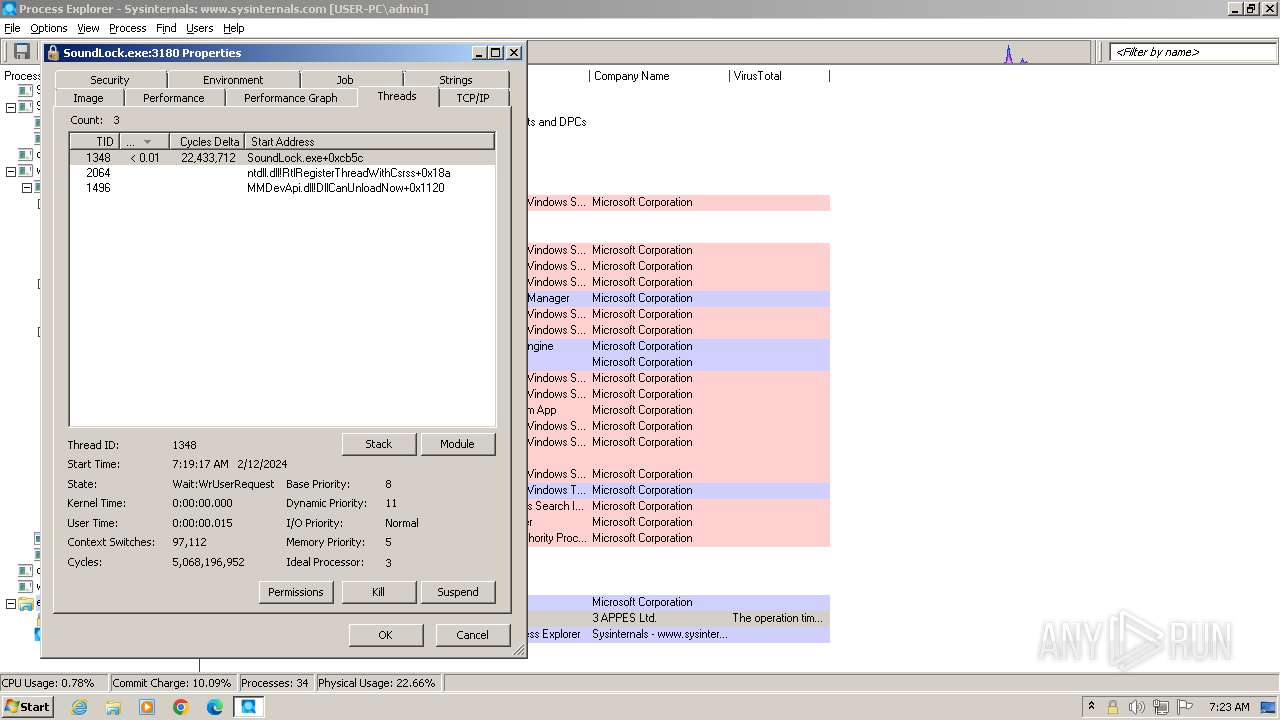
Task: Switch to the Strings tab
Action: [x=456, y=80]
